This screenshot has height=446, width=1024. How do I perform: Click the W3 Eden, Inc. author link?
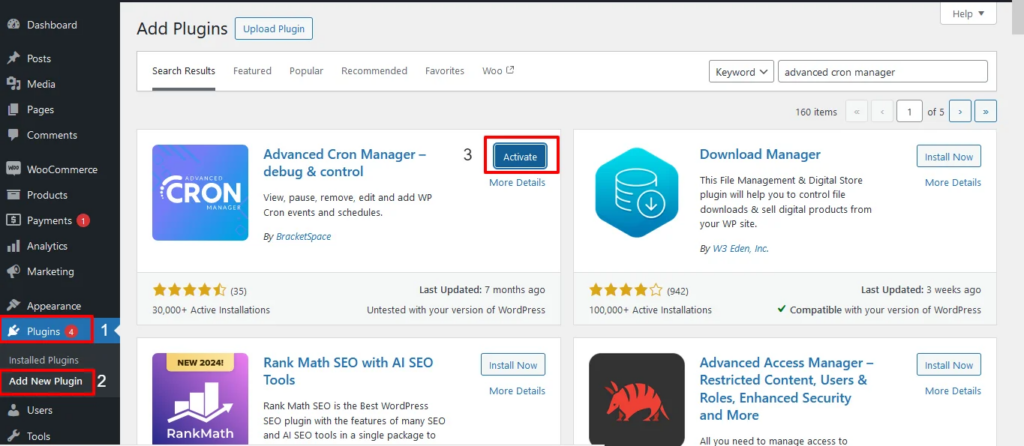point(741,249)
